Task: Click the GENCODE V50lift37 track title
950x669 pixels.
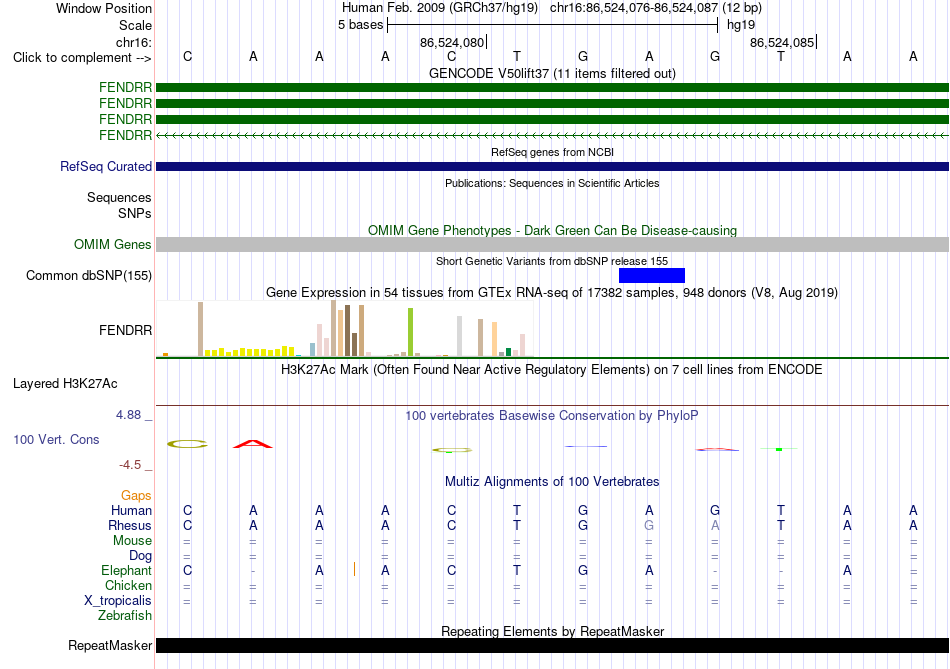Action: [x=552, y=73]
